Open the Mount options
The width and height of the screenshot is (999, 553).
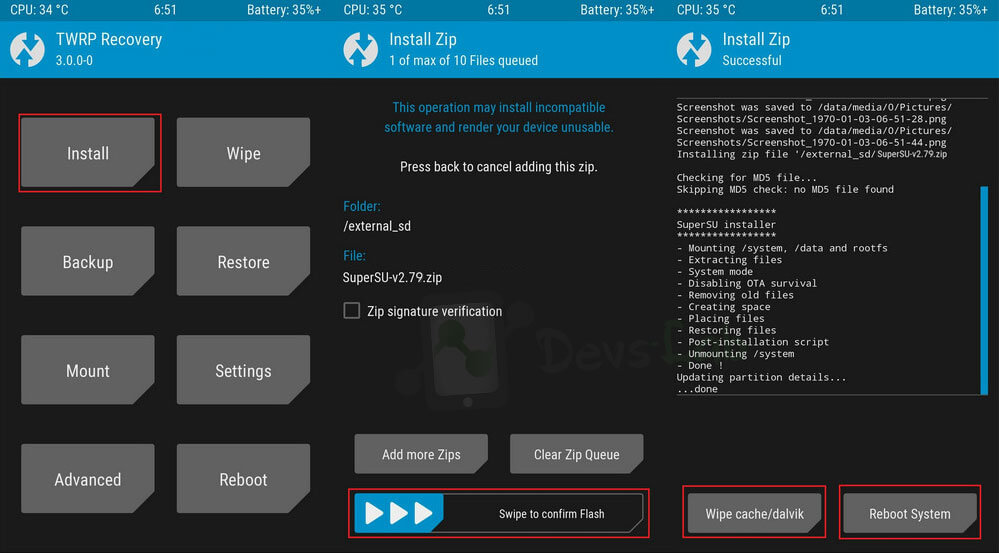pos(88,370)
